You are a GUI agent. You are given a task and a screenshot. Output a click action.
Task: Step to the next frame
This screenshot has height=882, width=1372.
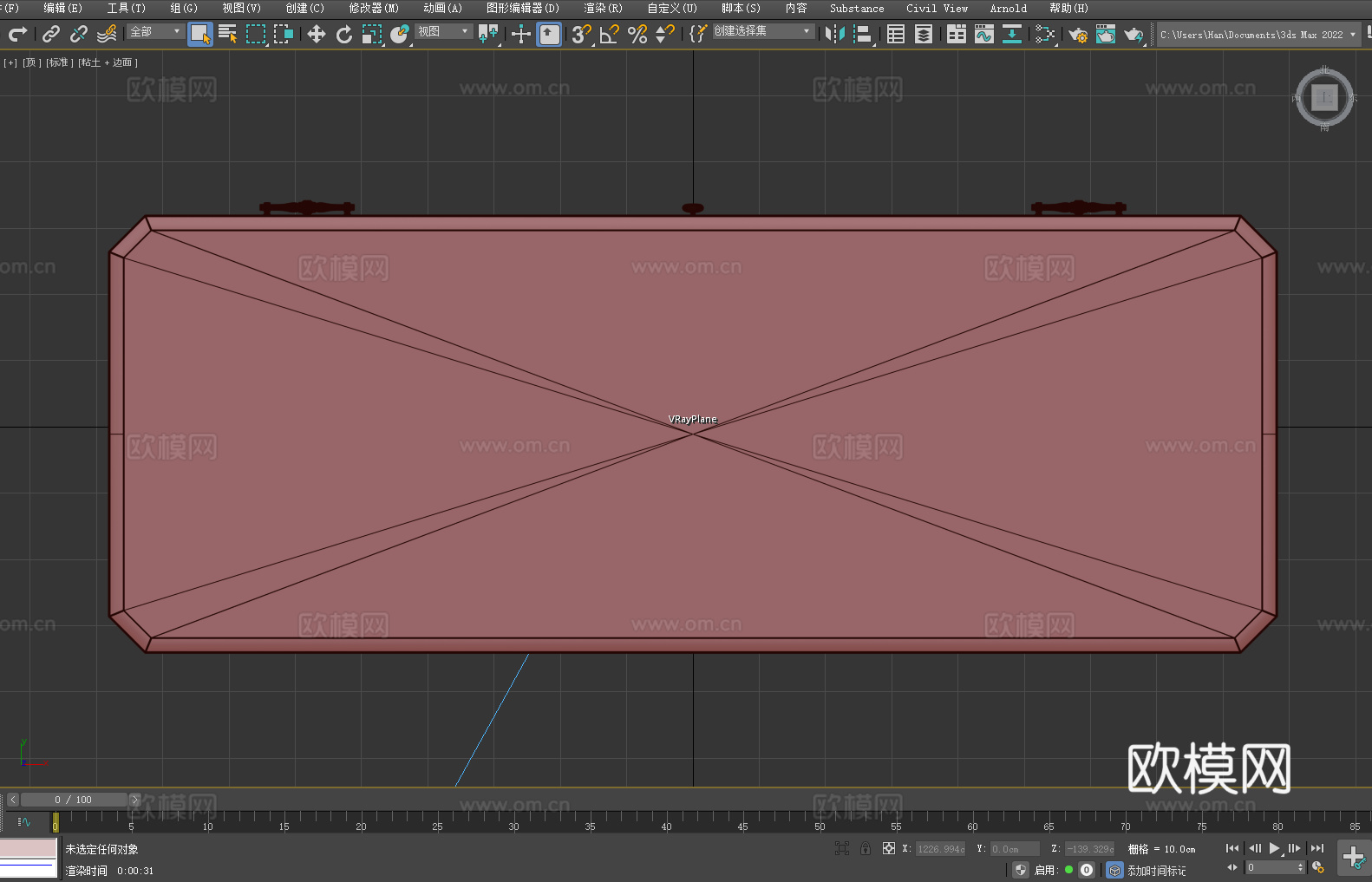(1295, 848)
